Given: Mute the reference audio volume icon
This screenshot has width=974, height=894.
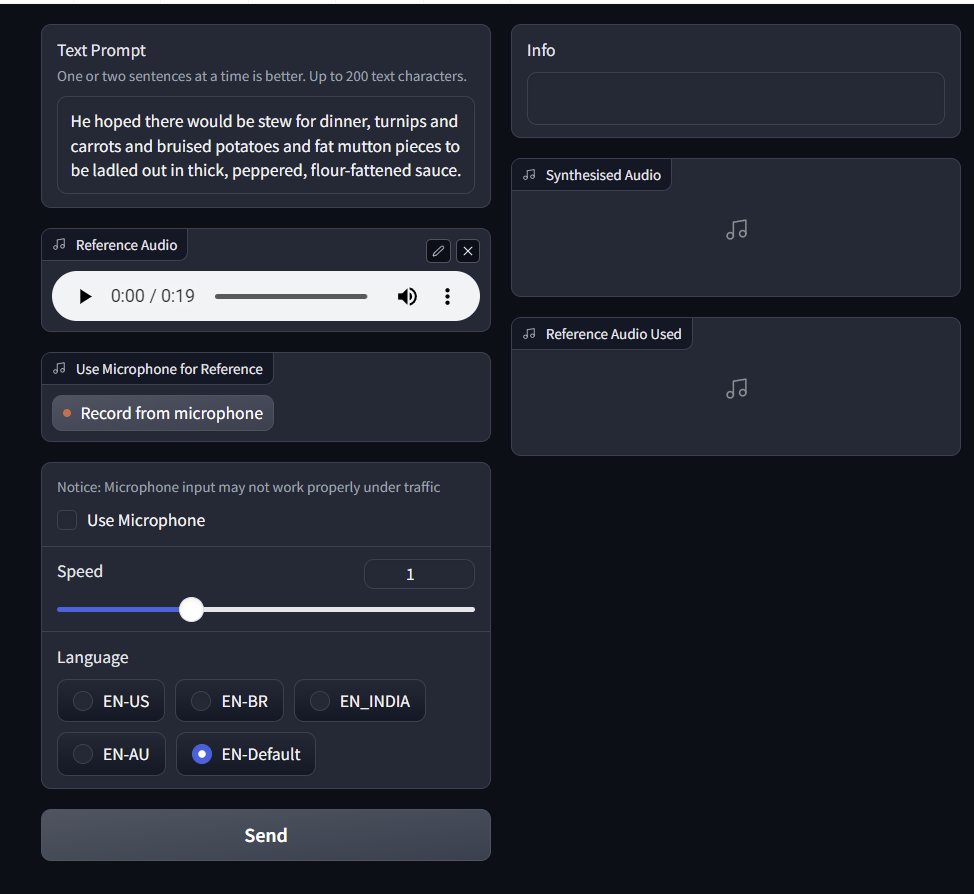Looking at the screenshot, I should (407, 296).
